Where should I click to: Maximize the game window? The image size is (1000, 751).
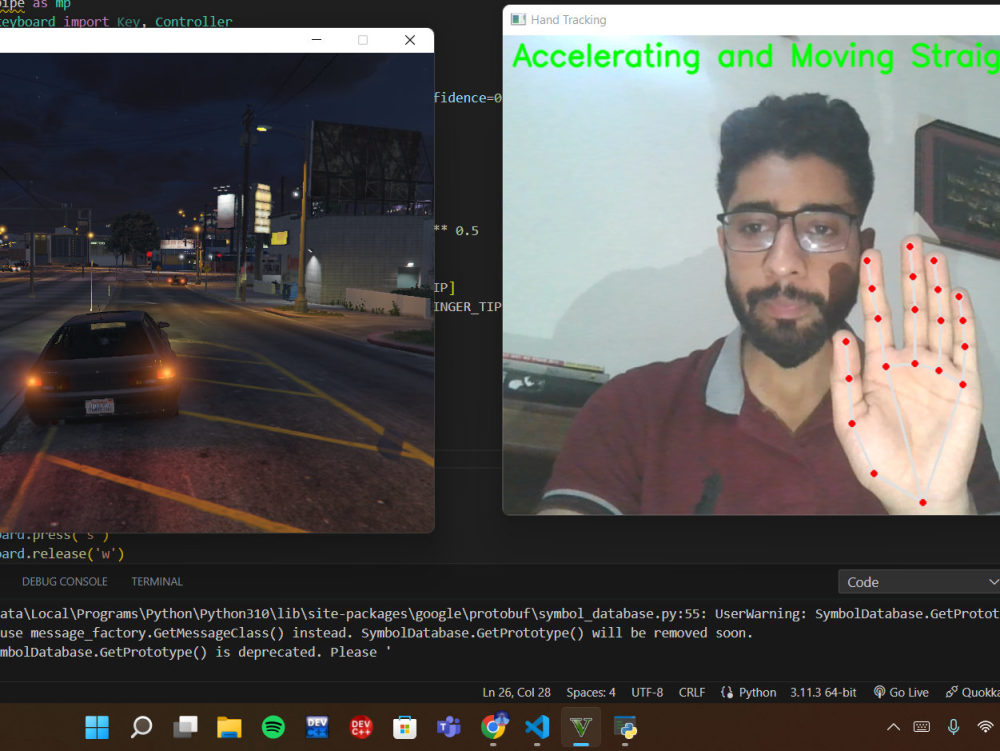(363, 40)
